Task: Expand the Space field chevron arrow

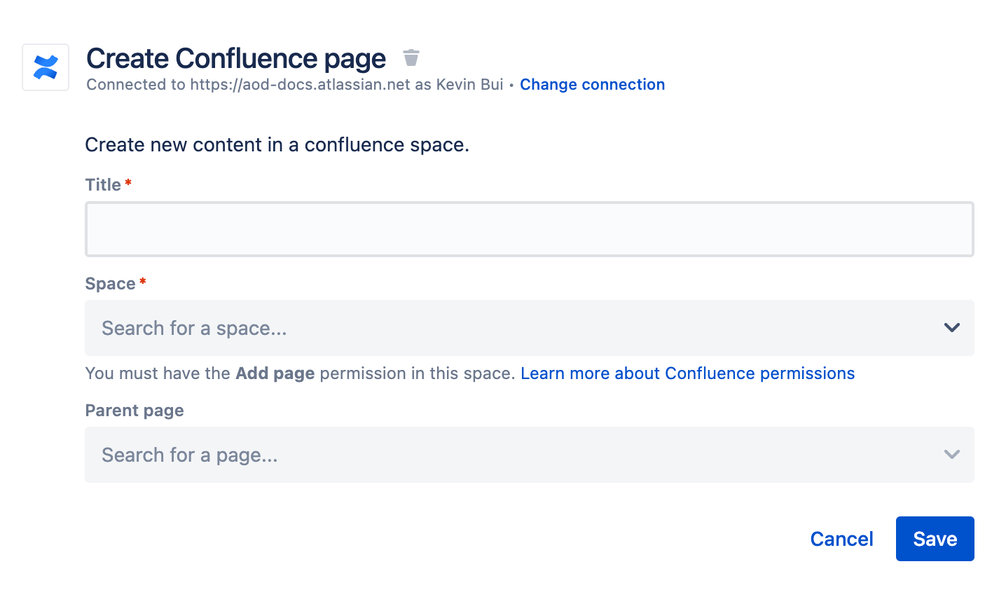Action: pos(951,328)
